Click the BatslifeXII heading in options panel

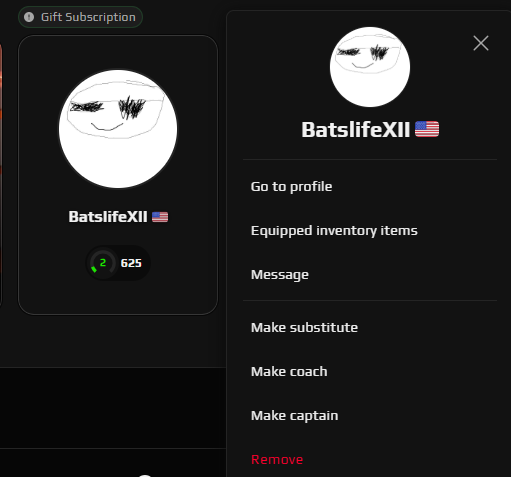[x=356, y=129]
